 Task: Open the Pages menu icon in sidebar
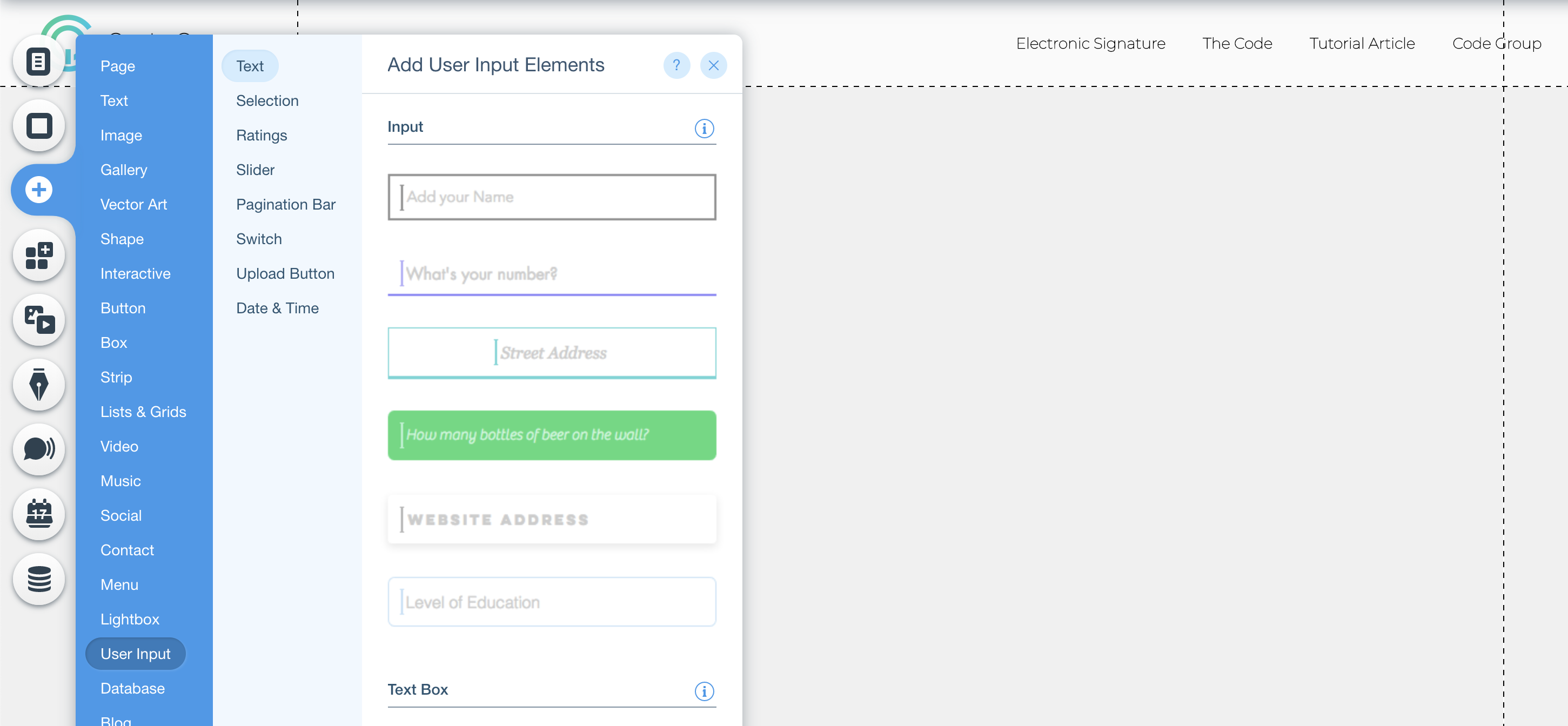point(38,62)
